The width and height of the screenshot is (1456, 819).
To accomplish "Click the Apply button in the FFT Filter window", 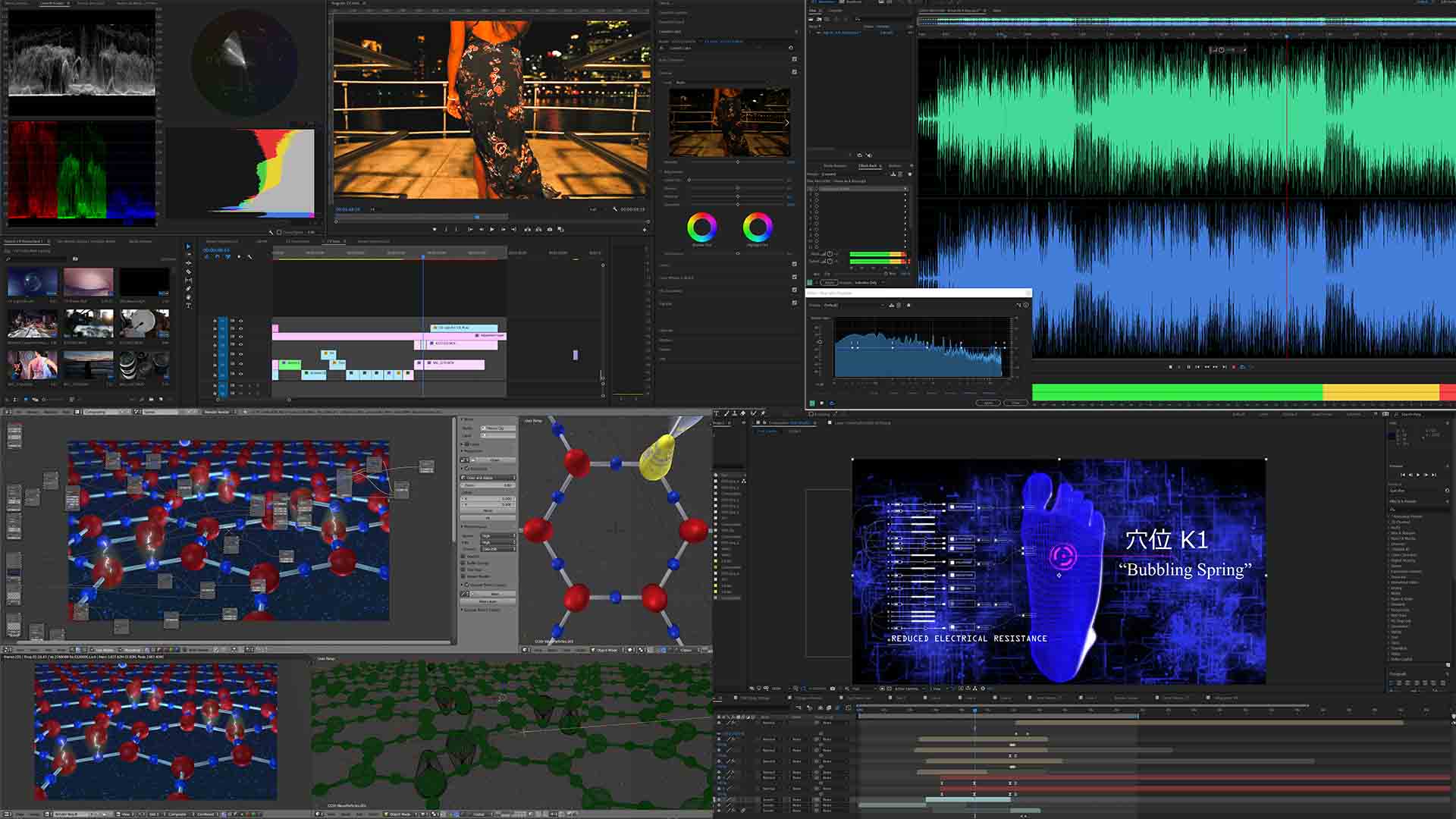I will tap(989, 402).
